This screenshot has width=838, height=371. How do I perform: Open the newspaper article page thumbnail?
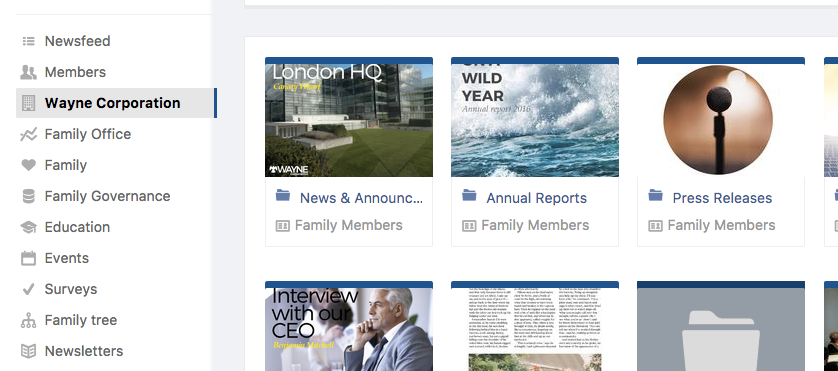click(535, 330)
